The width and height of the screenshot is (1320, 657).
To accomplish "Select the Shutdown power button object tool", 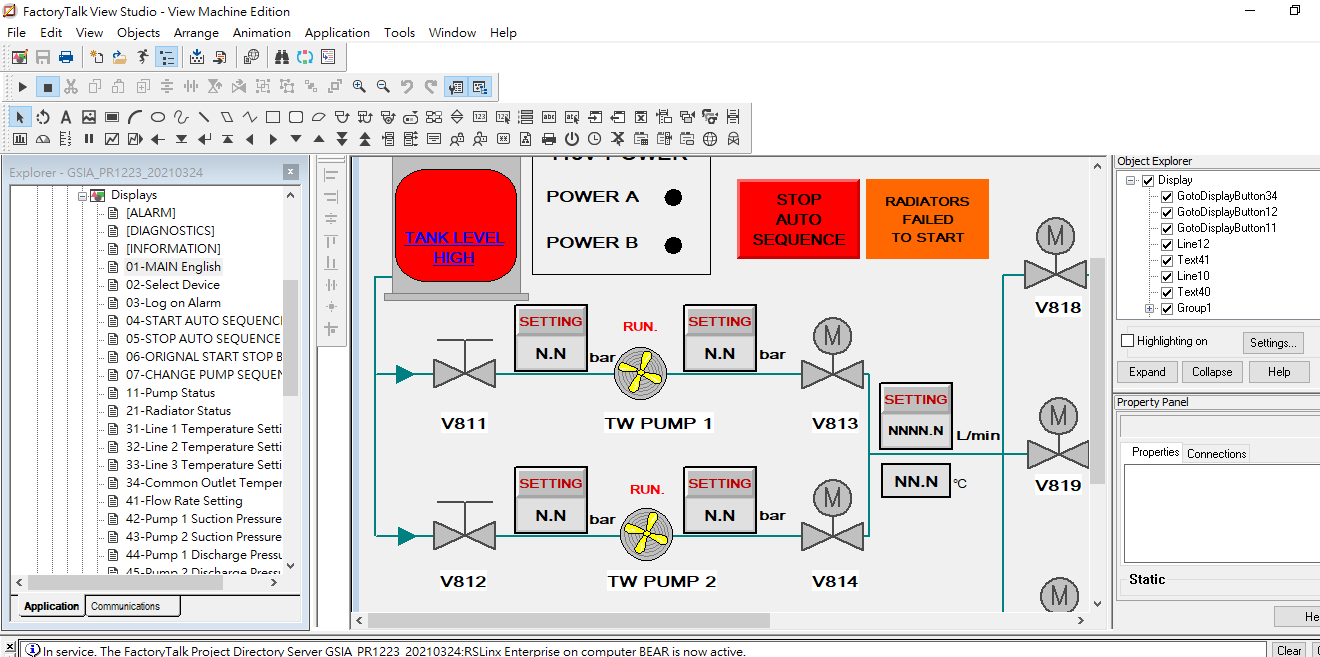I will (x=572, y=139).
